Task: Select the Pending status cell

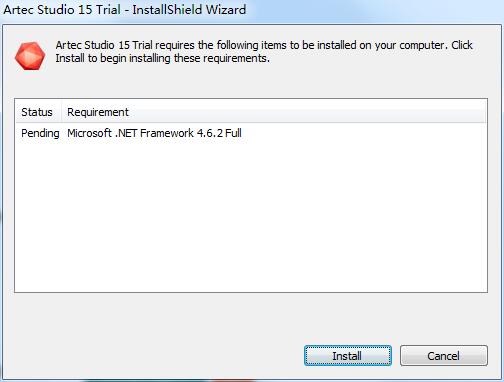Action: pos(40,133)
